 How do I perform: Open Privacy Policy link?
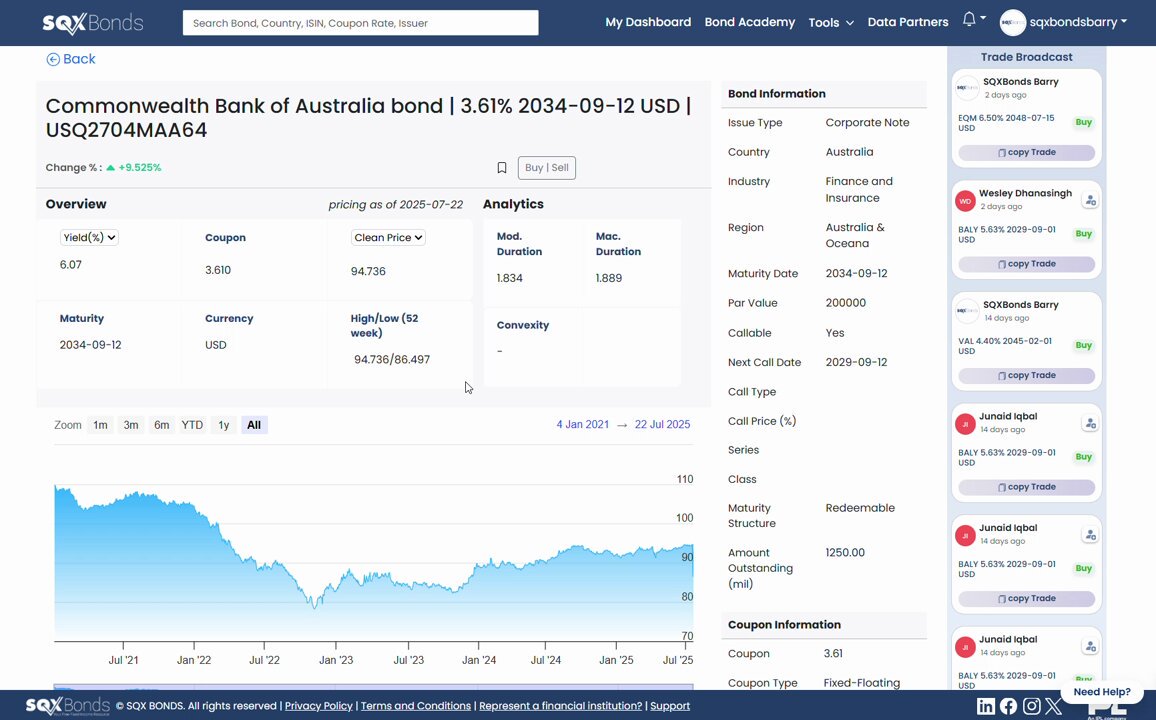pyautogui.click(x=318, y=706)
